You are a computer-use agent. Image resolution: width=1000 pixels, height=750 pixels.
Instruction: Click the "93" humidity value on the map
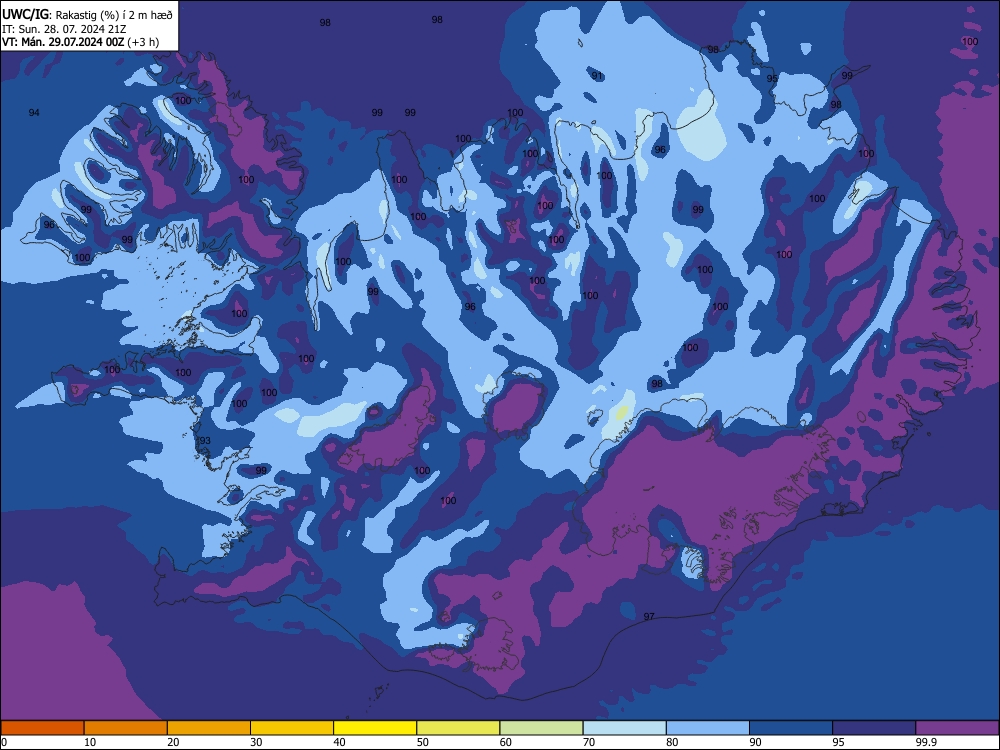[205, 441]
